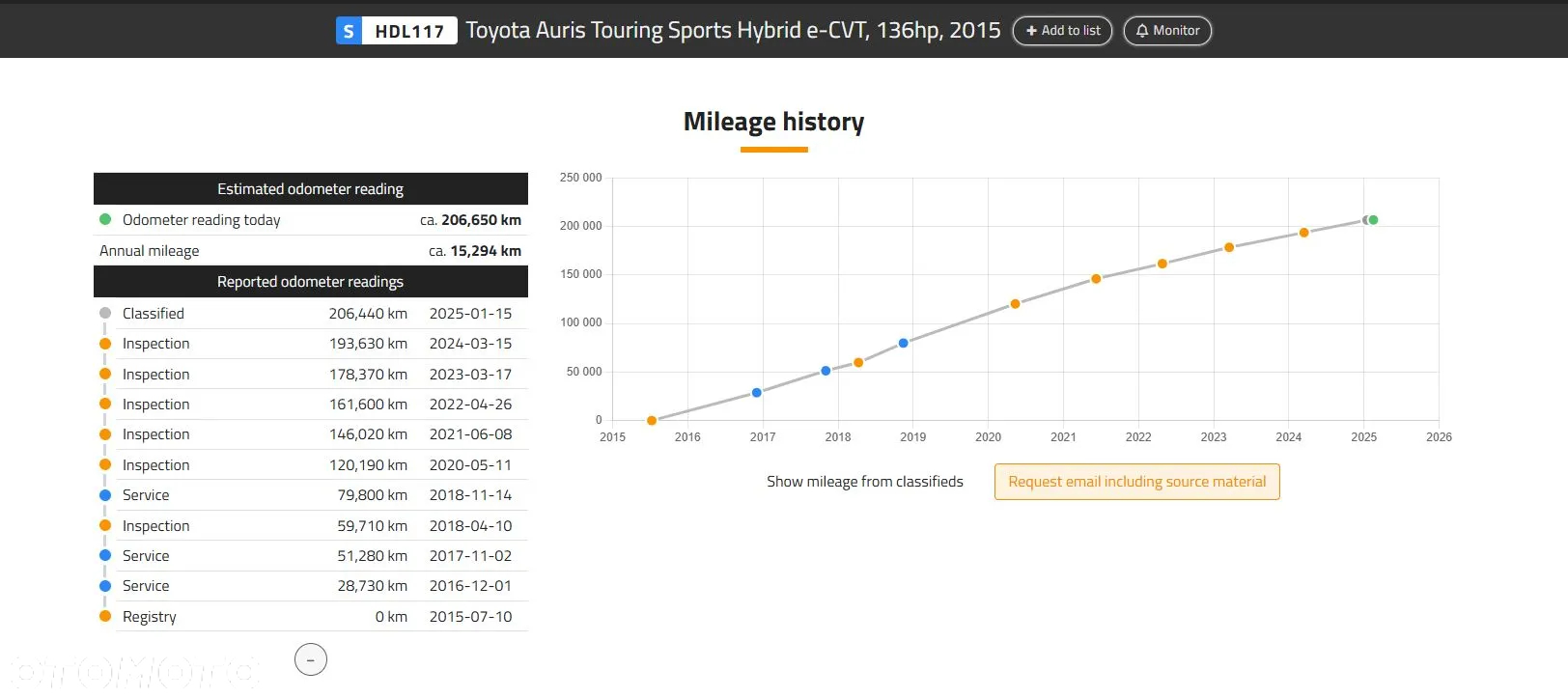Click the ca. 206,650 km estimate
This screenshot has width=1568, height=698.
tap(470, 219)
